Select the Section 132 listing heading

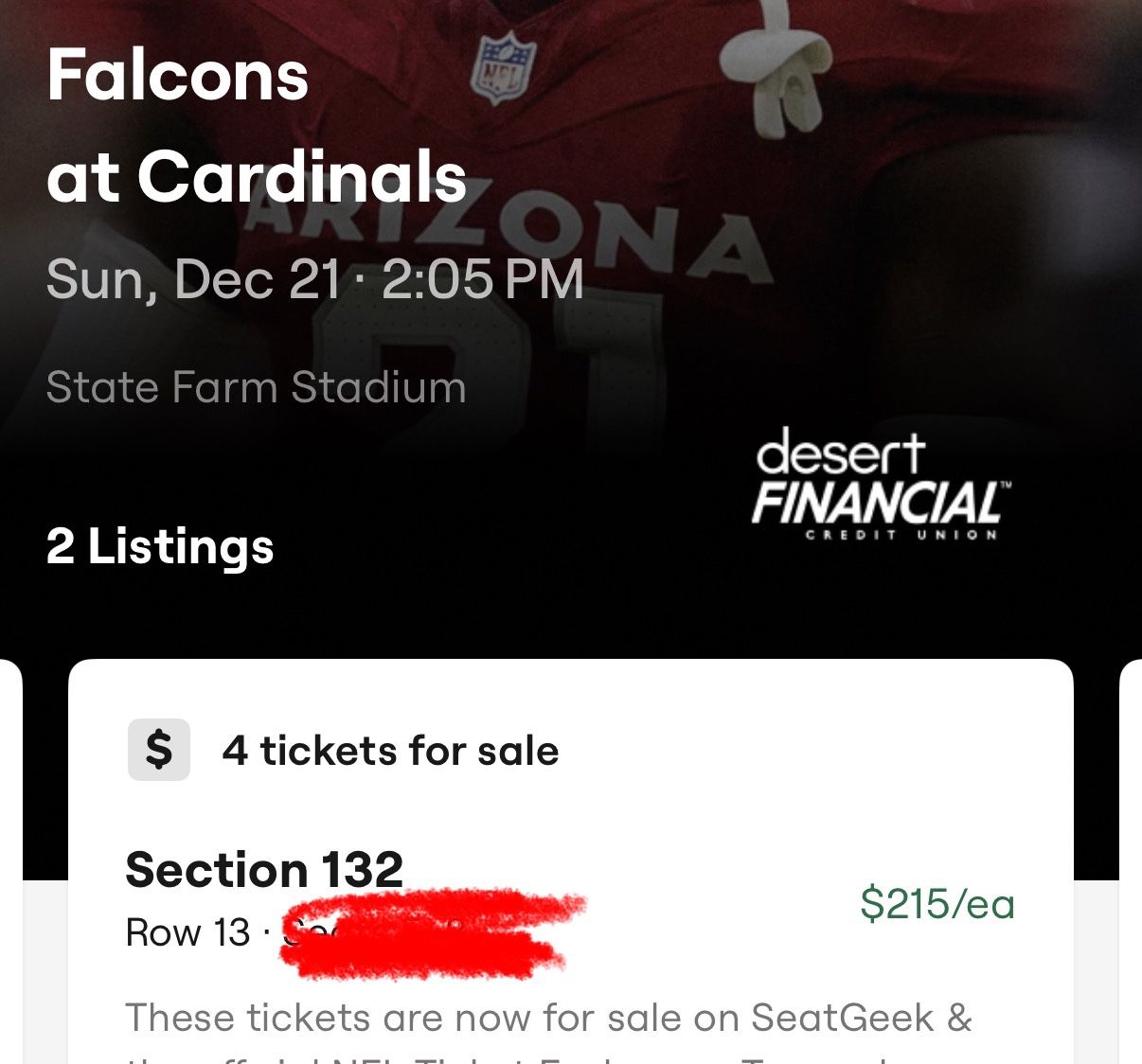point(263,871)
